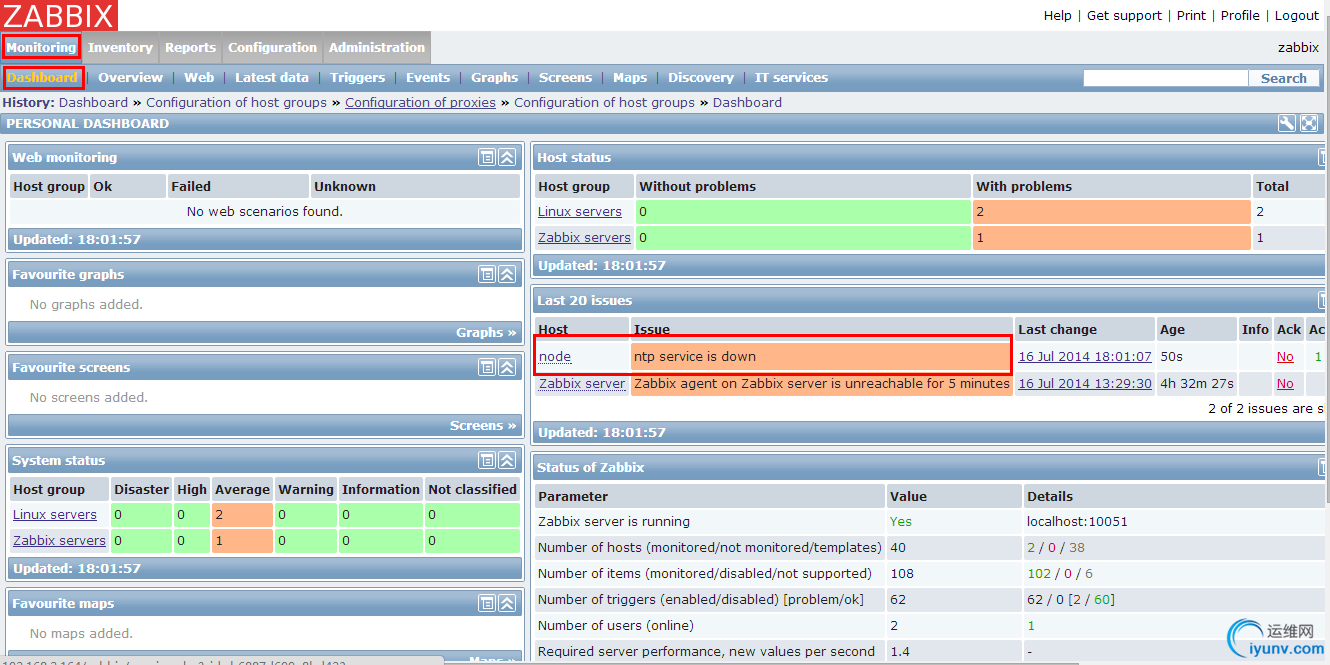Open last change 16 Jul 2014 13:29:30

pyautogui.click(x=1085, y=383)
